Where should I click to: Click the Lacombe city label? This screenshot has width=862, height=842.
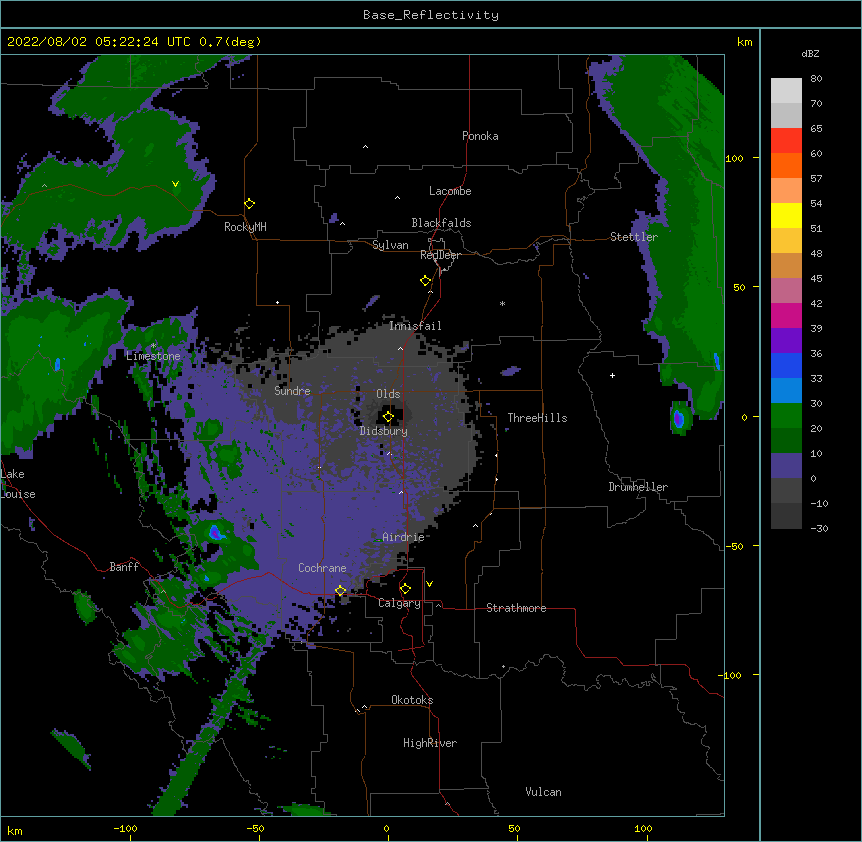click(450, 191)
